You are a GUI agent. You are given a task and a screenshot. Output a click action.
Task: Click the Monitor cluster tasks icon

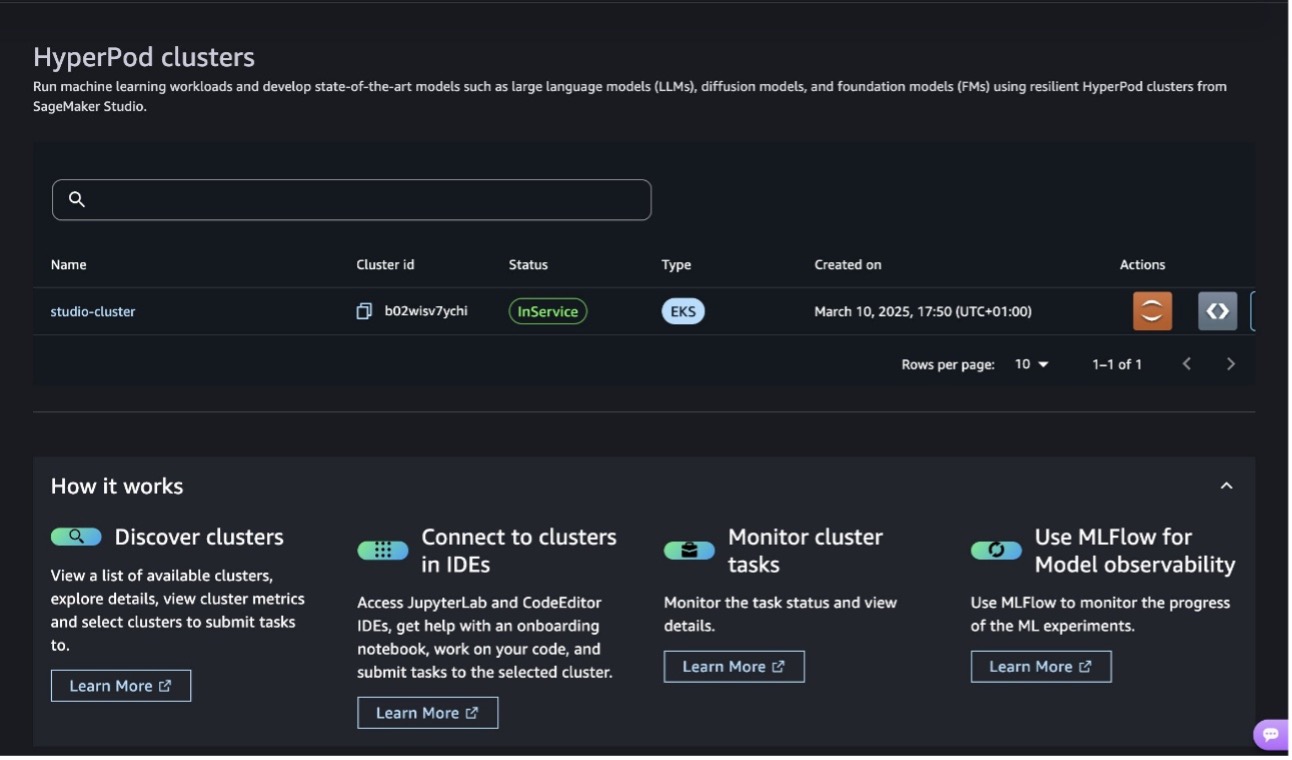click(x=689, y=551)
